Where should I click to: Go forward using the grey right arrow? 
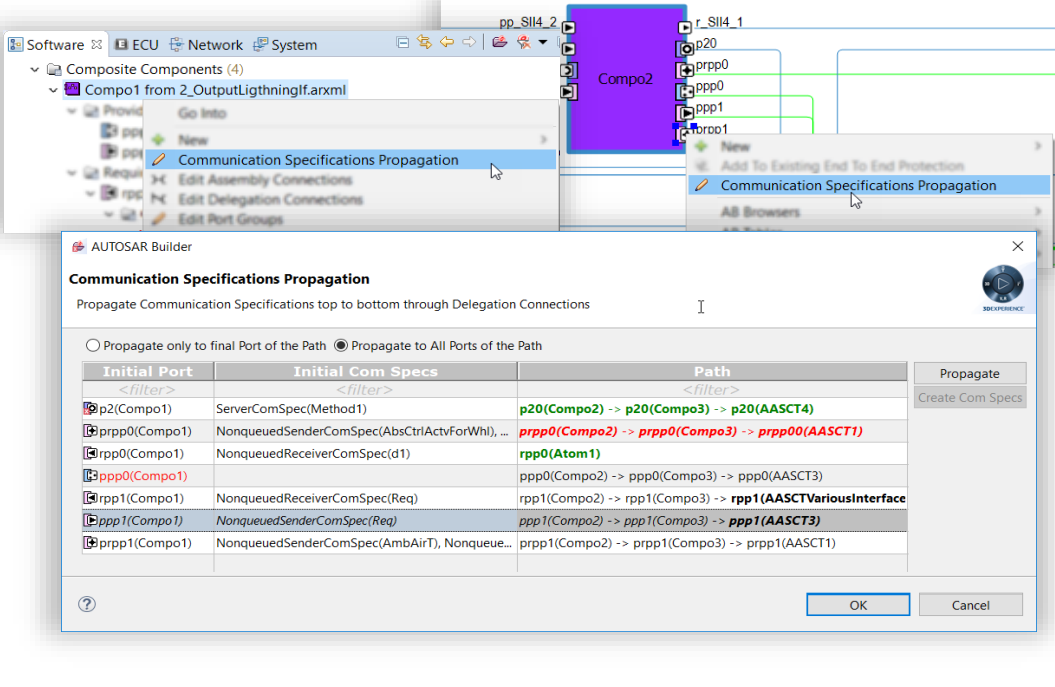[x=469, y=42]
